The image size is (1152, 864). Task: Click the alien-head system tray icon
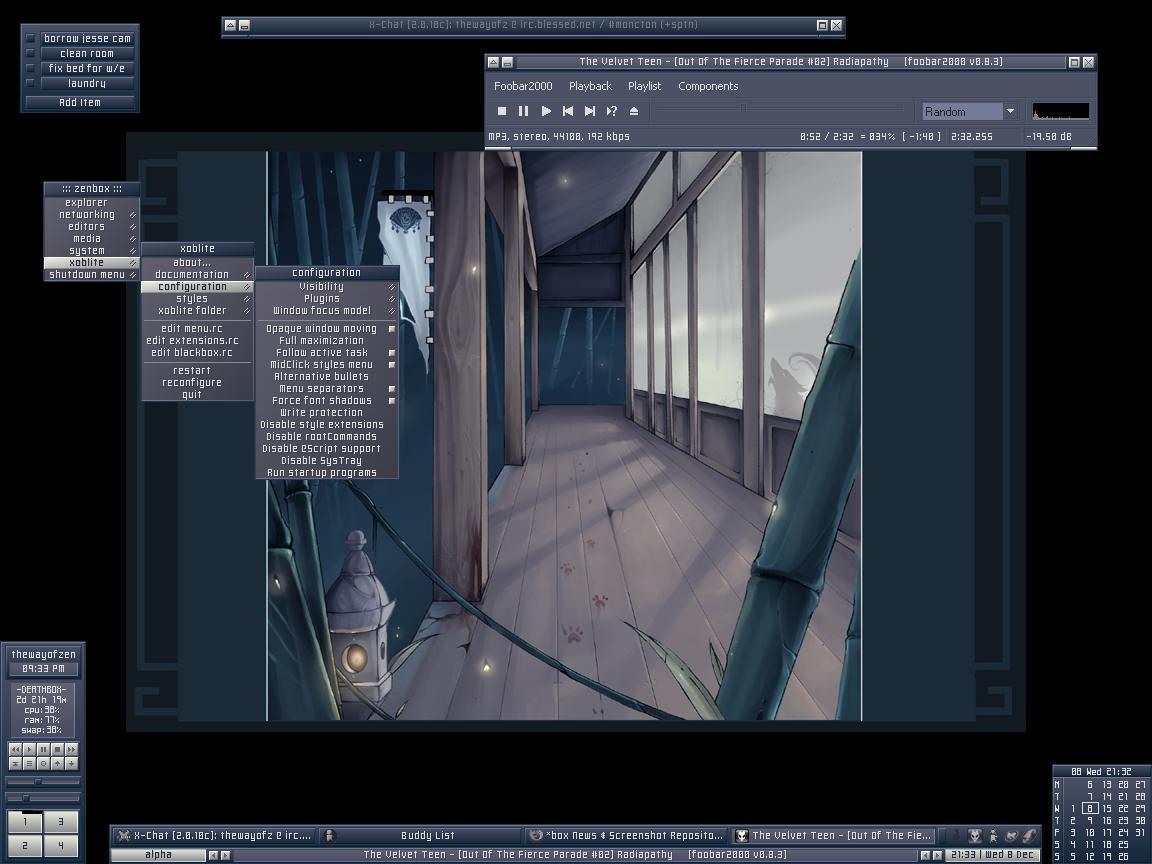pyautogui.click(x=975, y=835)
